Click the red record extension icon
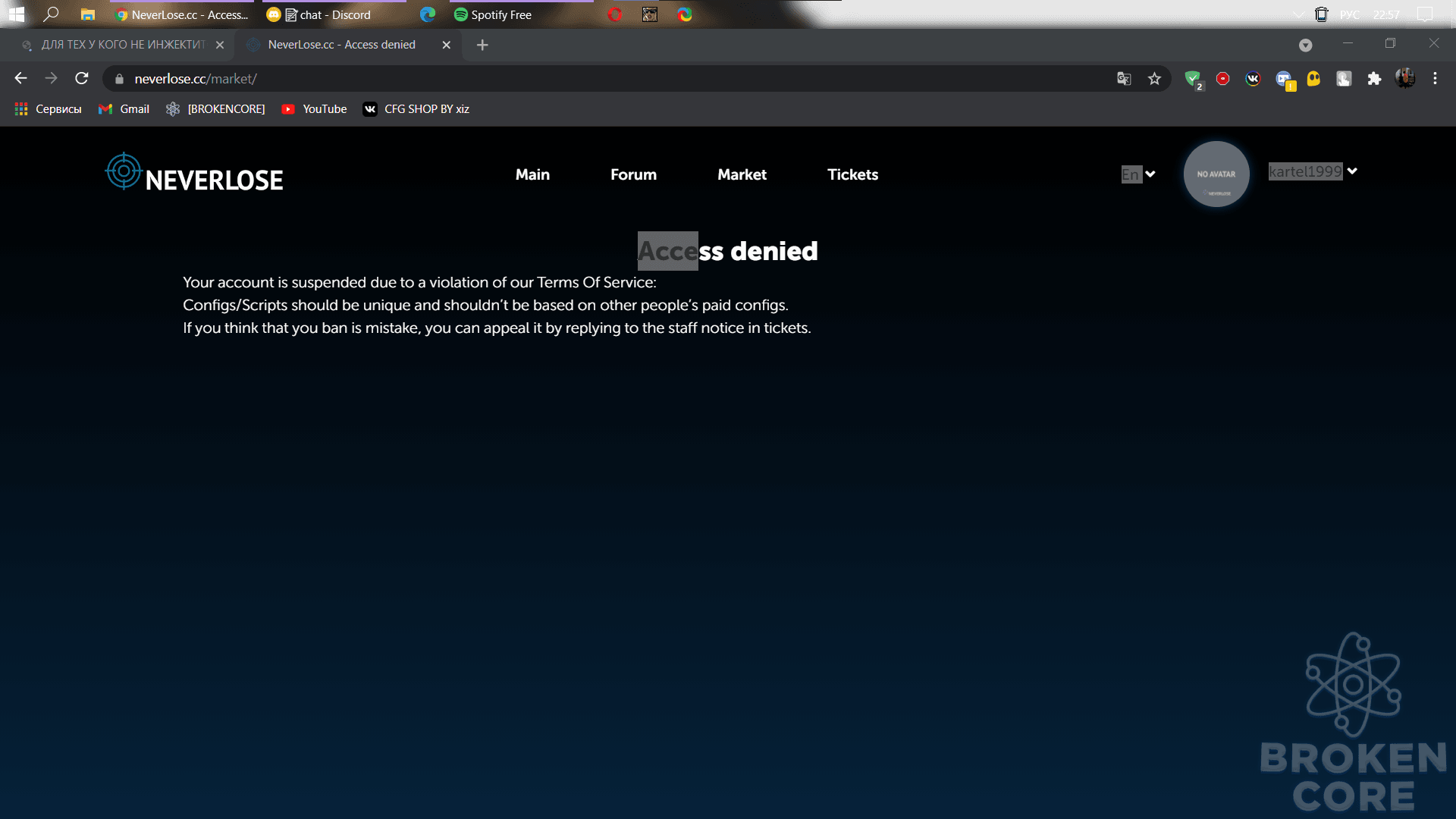 1222,79
